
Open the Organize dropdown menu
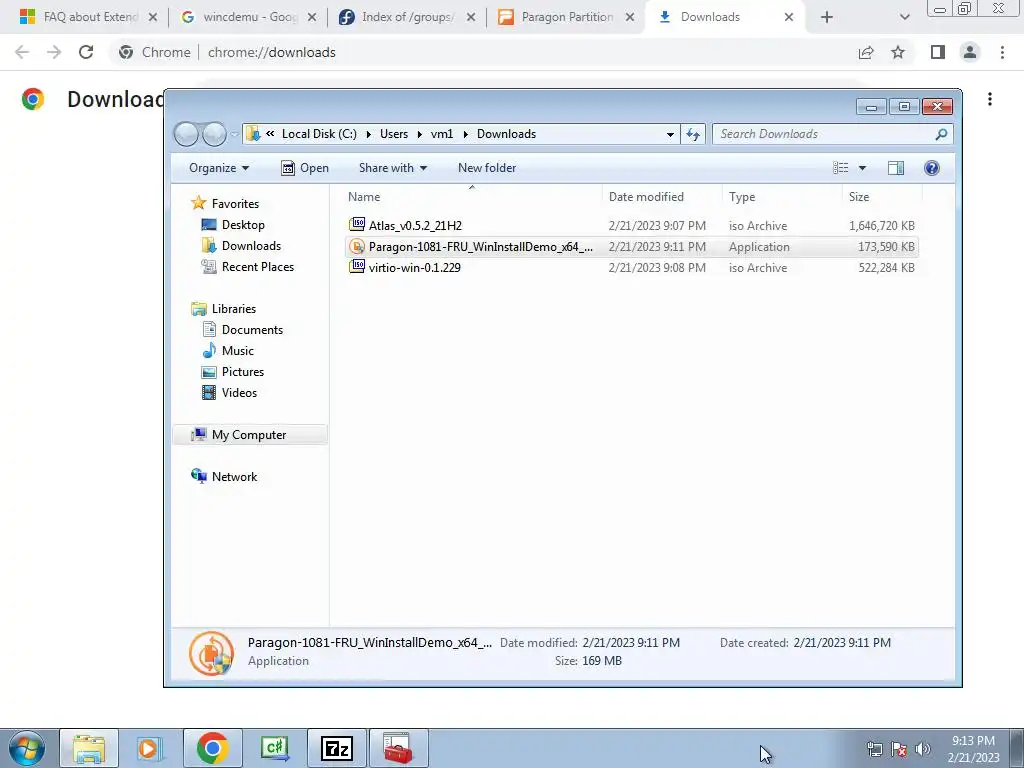[219, 168]
